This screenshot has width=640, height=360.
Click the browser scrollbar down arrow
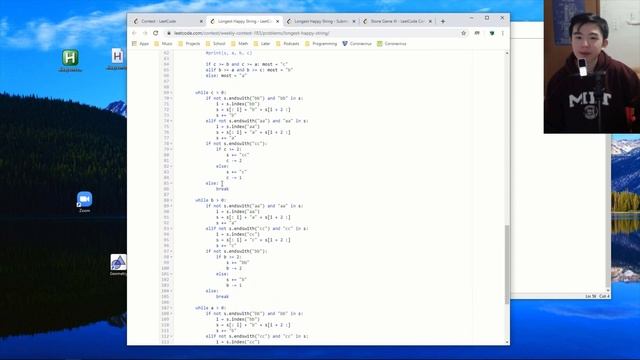click(x=507, y=342)
